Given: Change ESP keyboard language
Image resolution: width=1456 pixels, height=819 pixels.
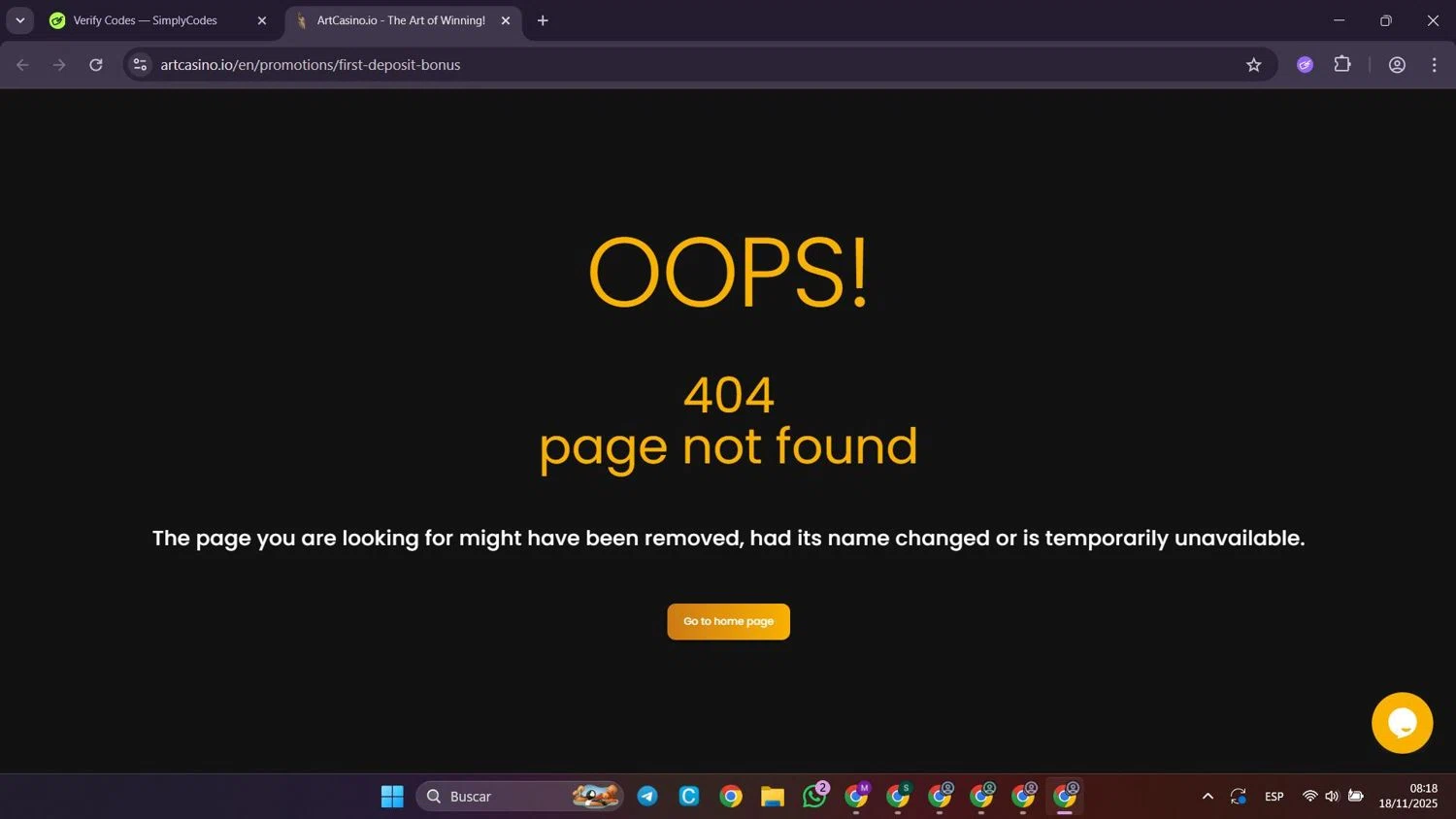Looking at the screenshot, I should (1274, 797).
